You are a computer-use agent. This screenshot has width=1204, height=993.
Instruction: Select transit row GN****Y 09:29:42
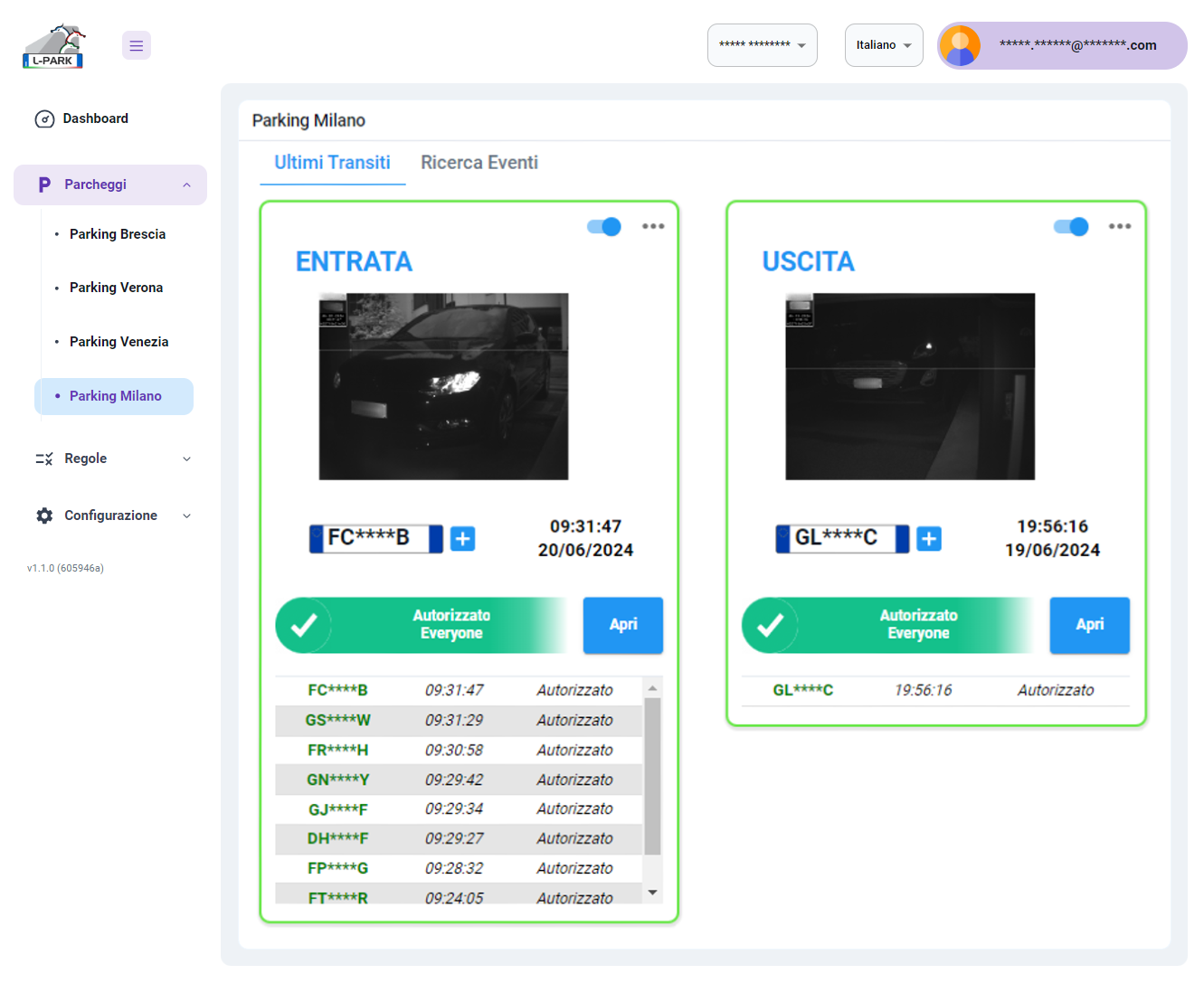point(459,780)
